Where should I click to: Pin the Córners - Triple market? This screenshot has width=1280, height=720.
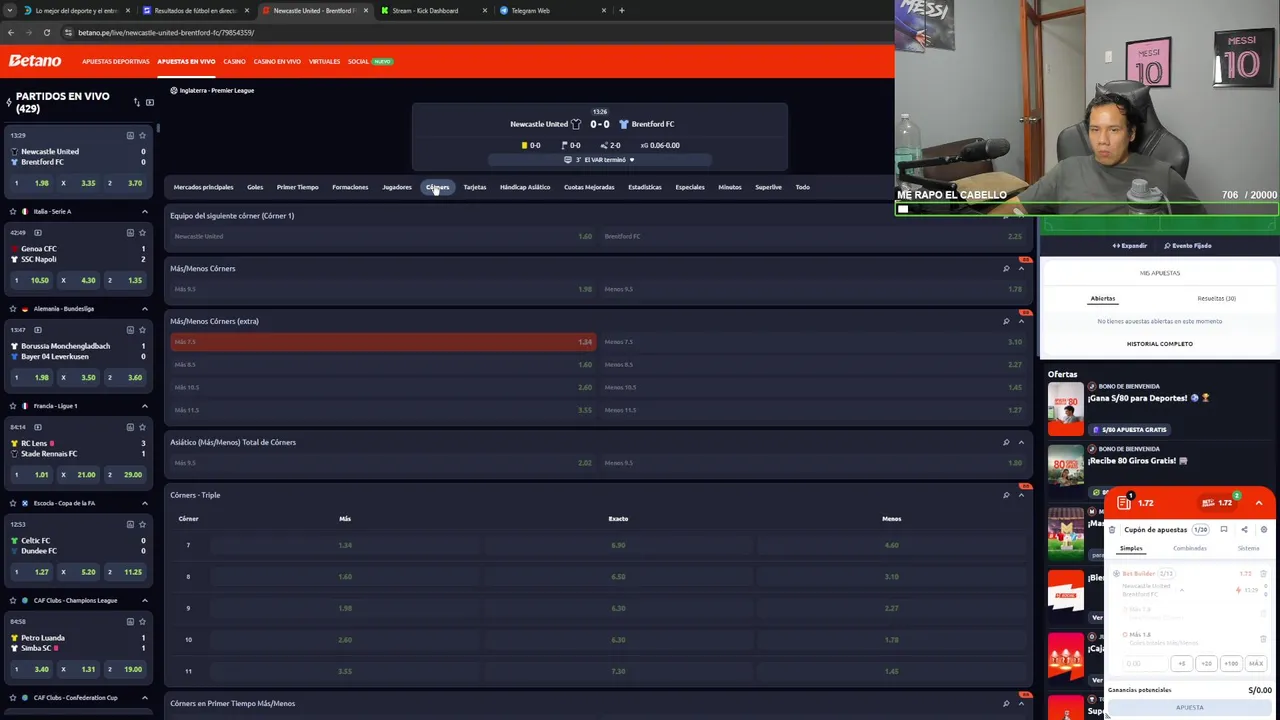[x=1006, y=495]
